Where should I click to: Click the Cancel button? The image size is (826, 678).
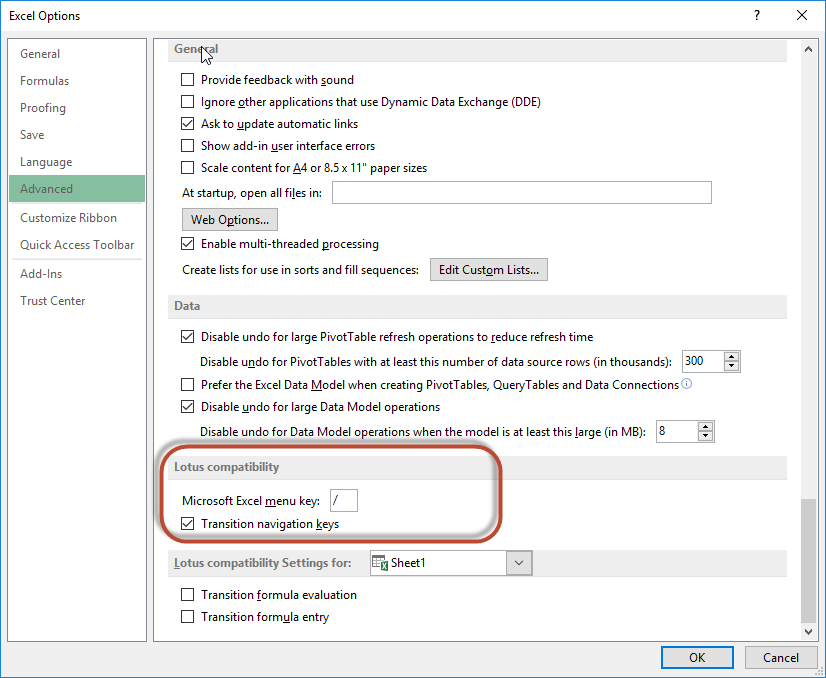[x=781, y=657]
